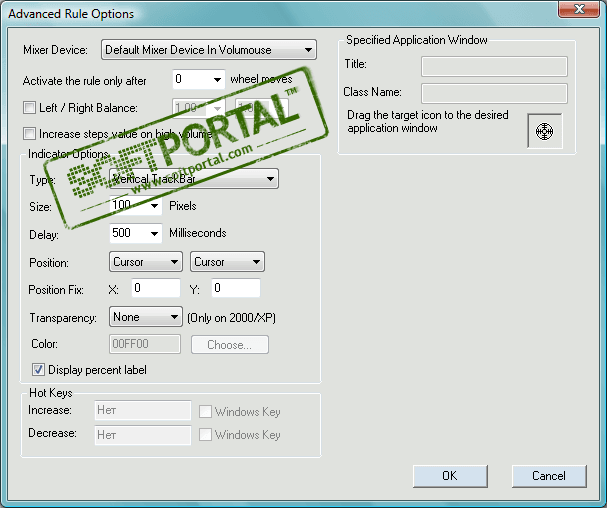Click the Position Fix Y field
607x508 pixels.
(236, 288)
